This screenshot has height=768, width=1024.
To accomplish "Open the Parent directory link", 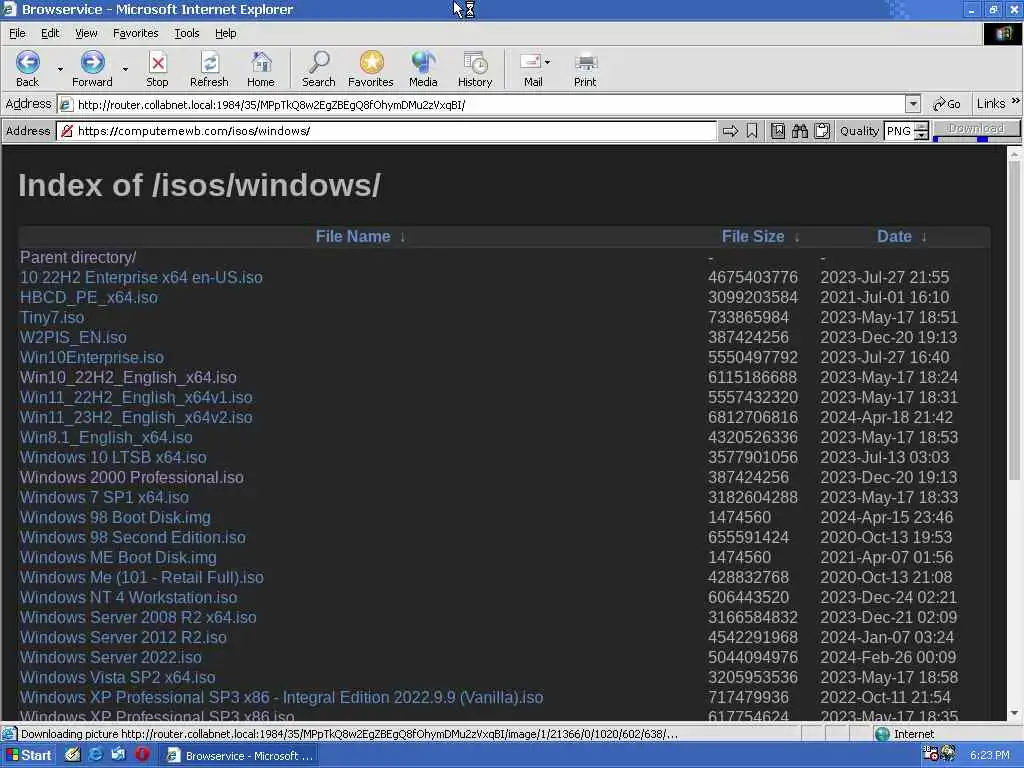I will pos(78,257).
